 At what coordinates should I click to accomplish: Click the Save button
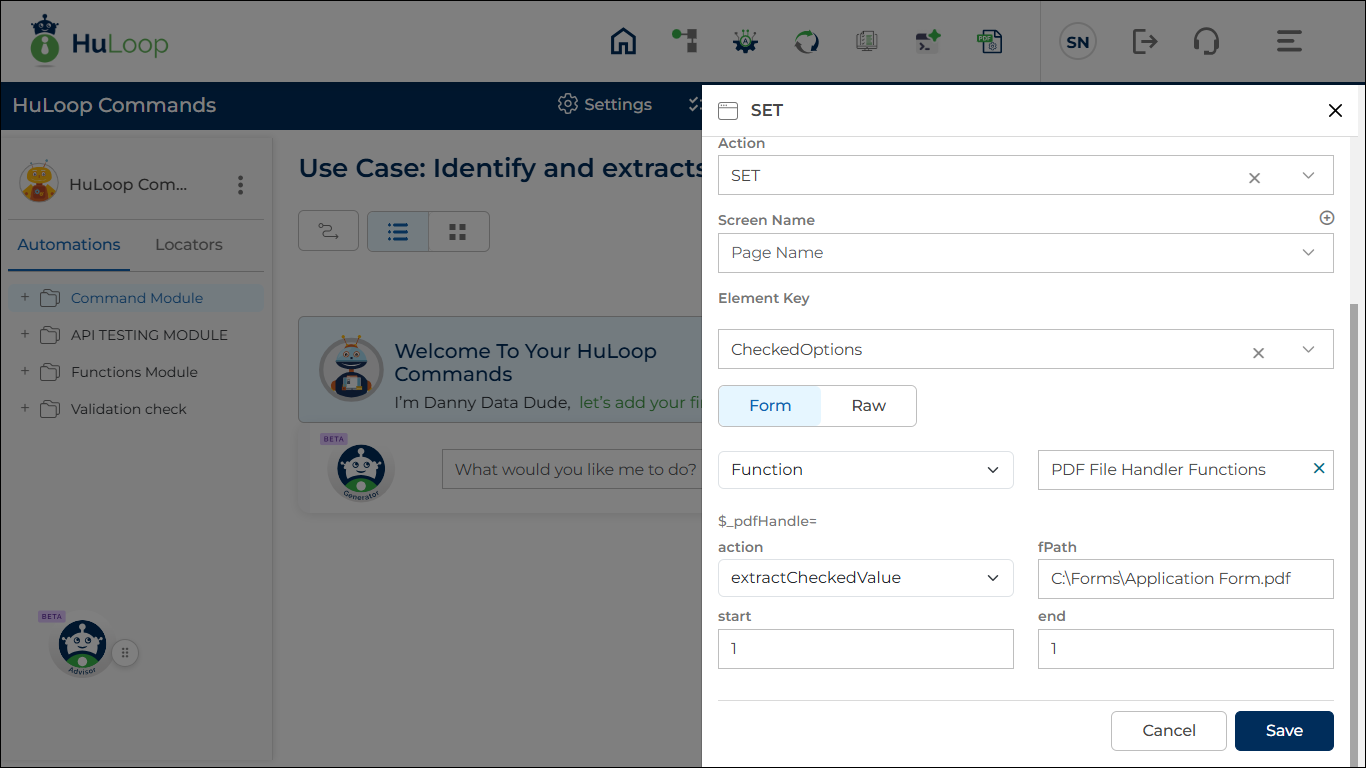pyautogui.click(x=1283, y=731)
